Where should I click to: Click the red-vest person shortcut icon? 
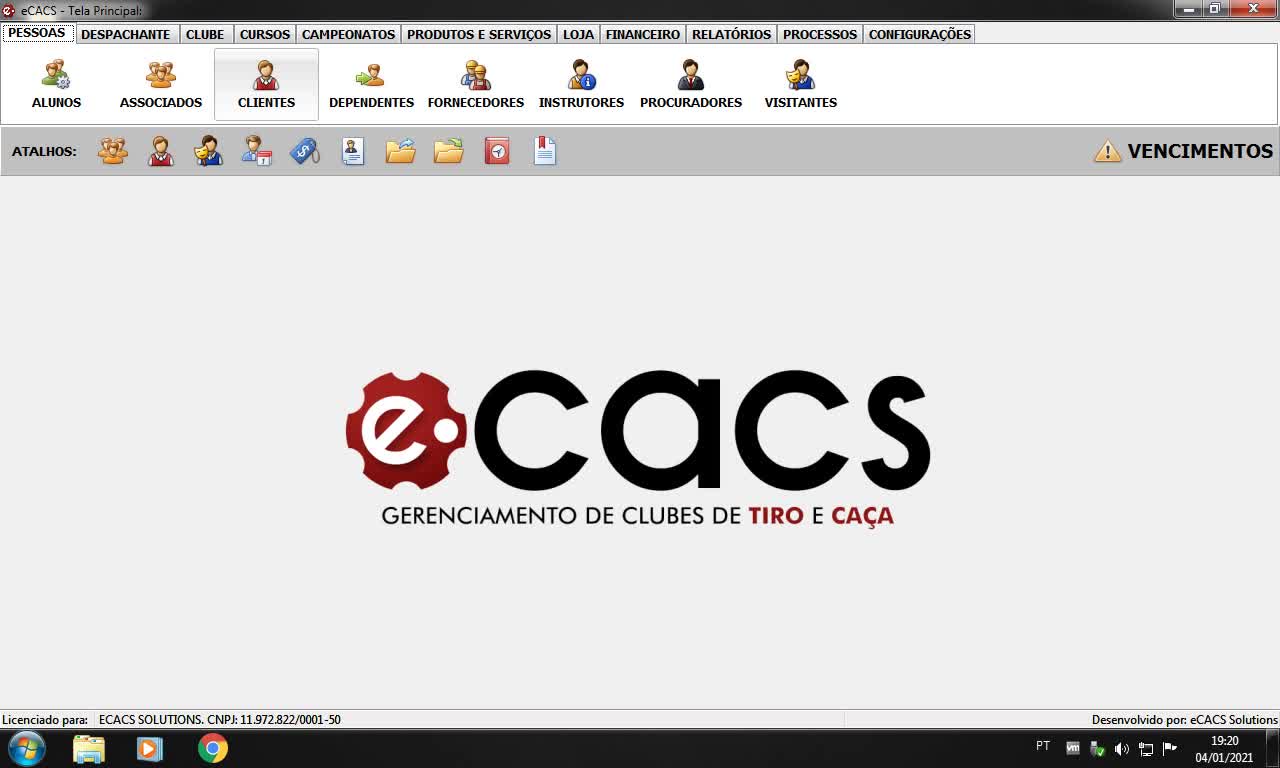pos(161,151)
